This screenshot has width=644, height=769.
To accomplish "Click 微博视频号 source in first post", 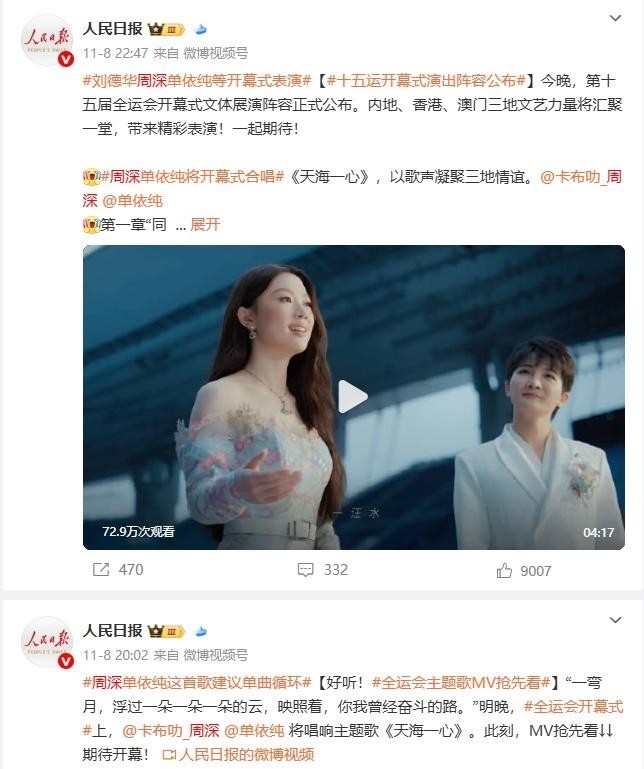I will pyautogui.click(x=215, y=53).
